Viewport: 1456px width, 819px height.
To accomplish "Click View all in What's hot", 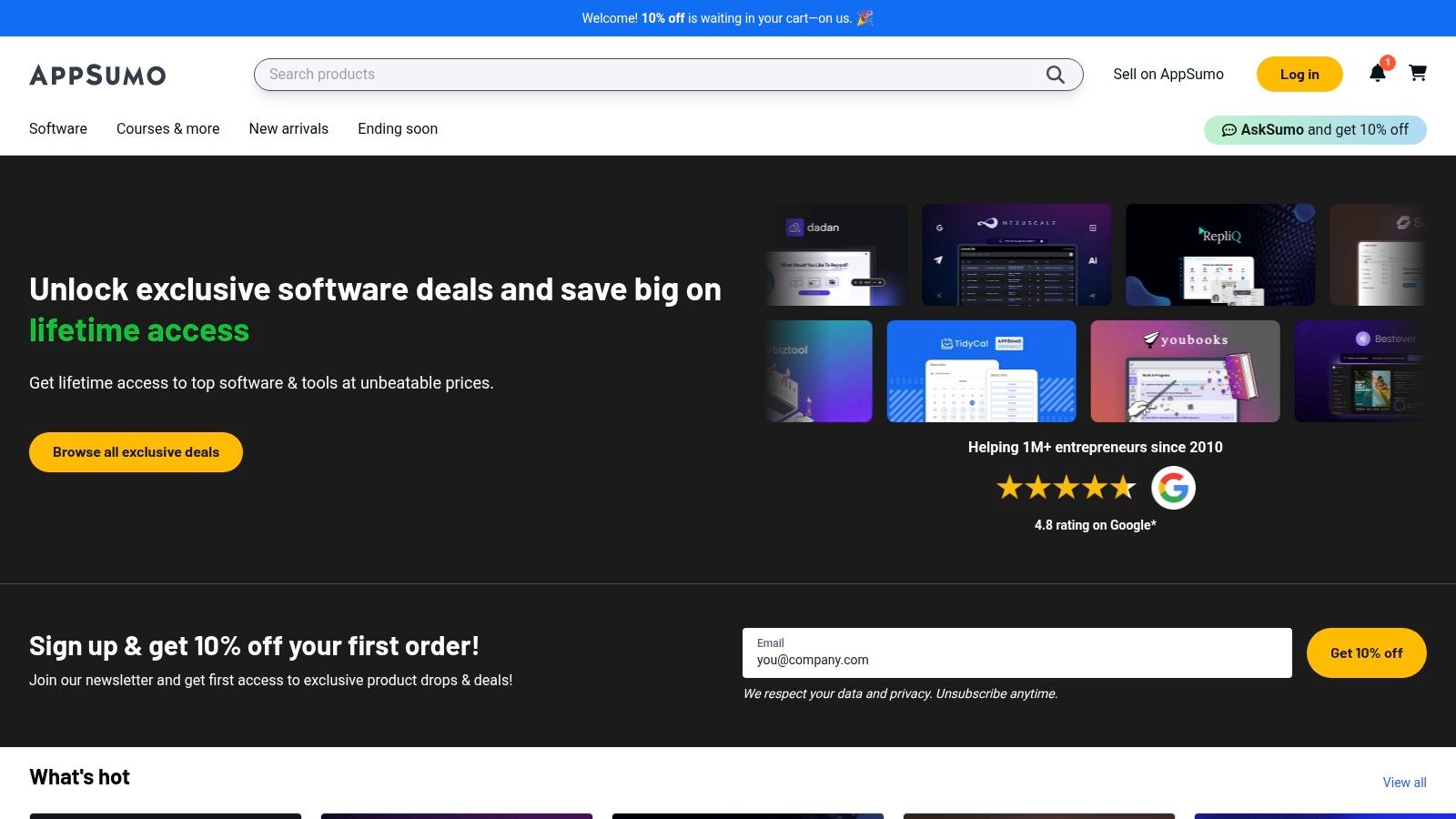I will tap(1404, 783).
